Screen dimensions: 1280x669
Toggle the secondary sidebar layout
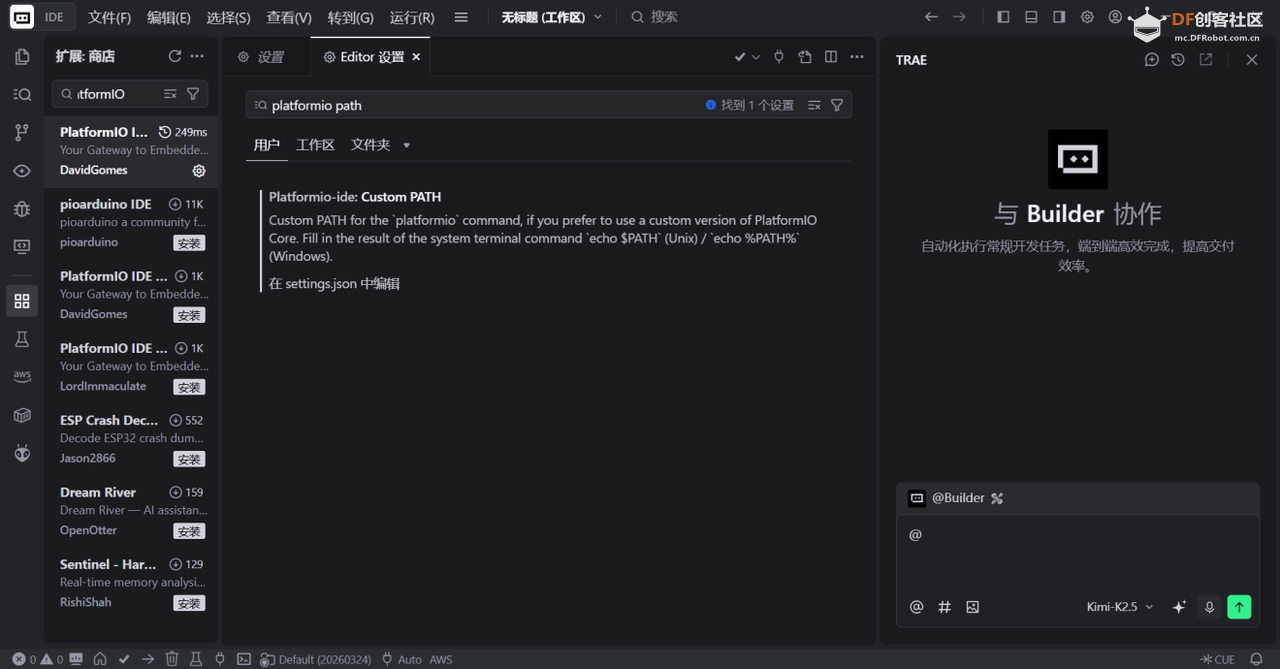pyautogui.click(x=1059, y=16)
